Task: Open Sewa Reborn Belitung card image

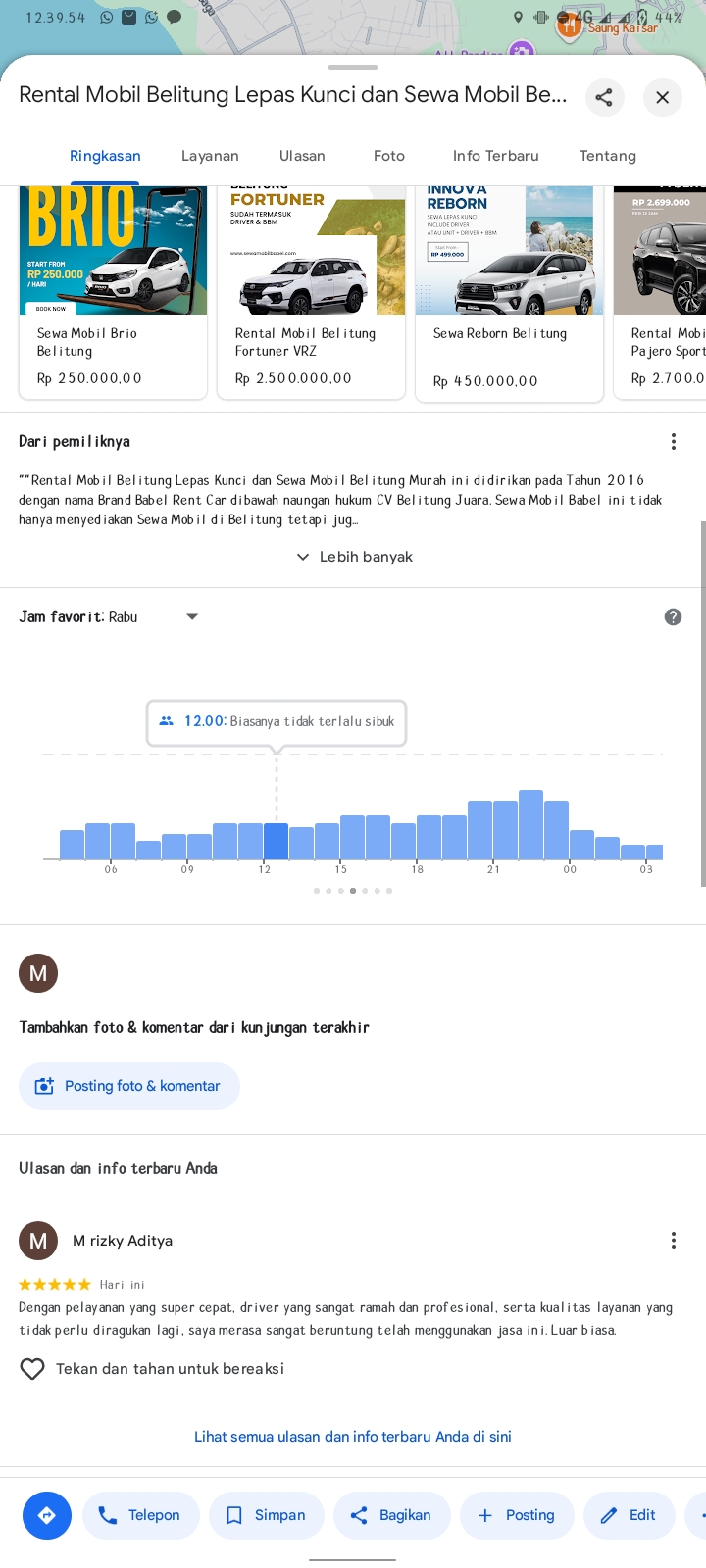Action: coord(509,250)
